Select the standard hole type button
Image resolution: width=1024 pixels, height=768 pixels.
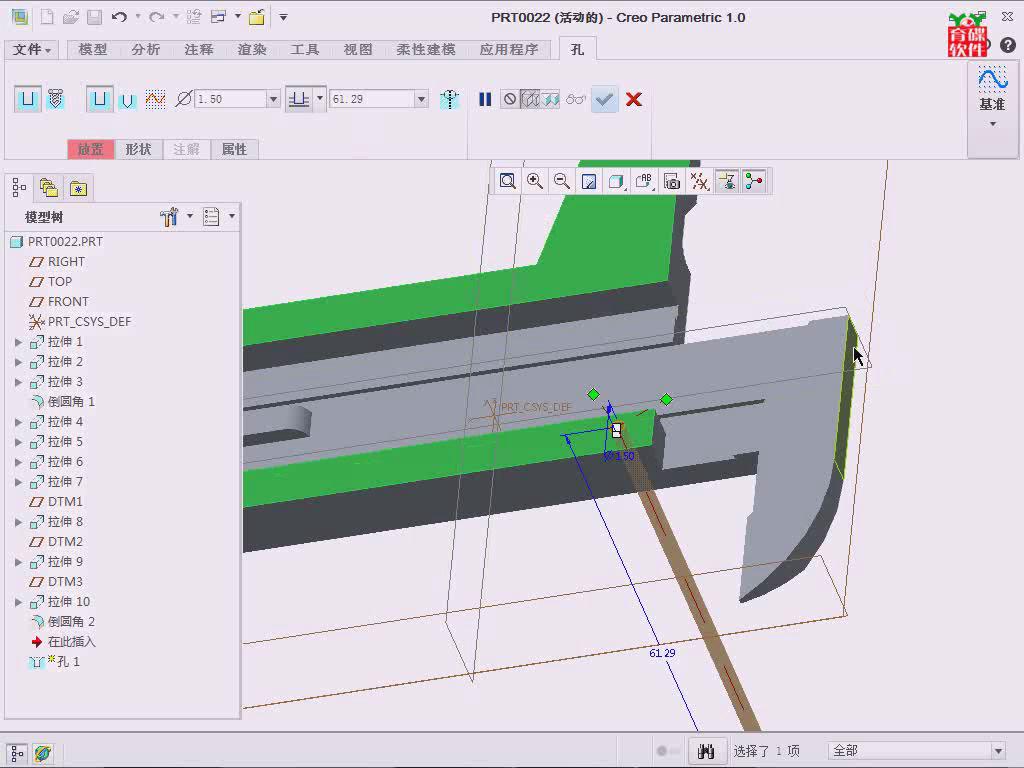tap(56, 99)
